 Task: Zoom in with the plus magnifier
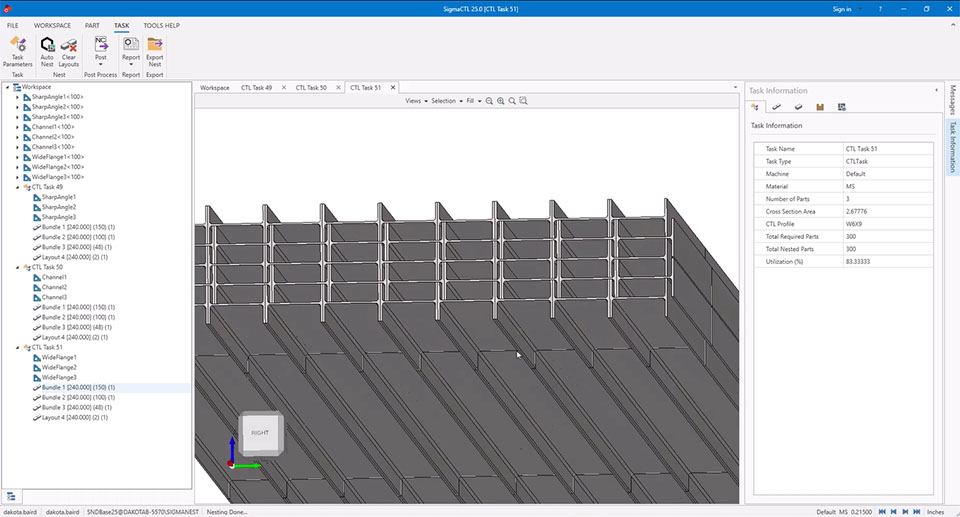tap(501, 101)
